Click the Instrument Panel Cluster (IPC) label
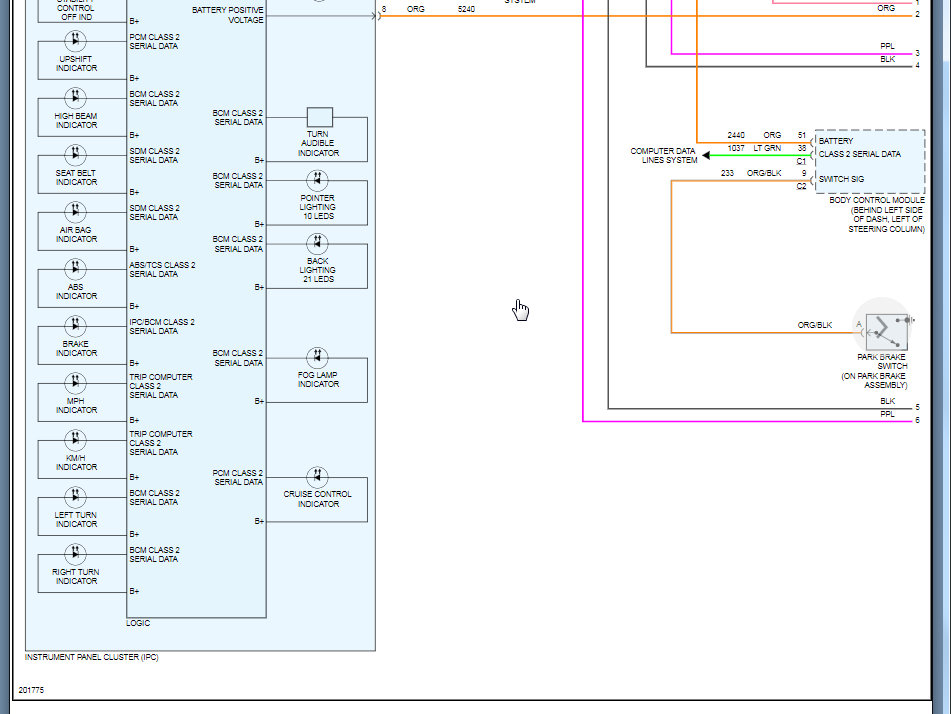Viewport: 951px width, 714px height. (92, 658)
